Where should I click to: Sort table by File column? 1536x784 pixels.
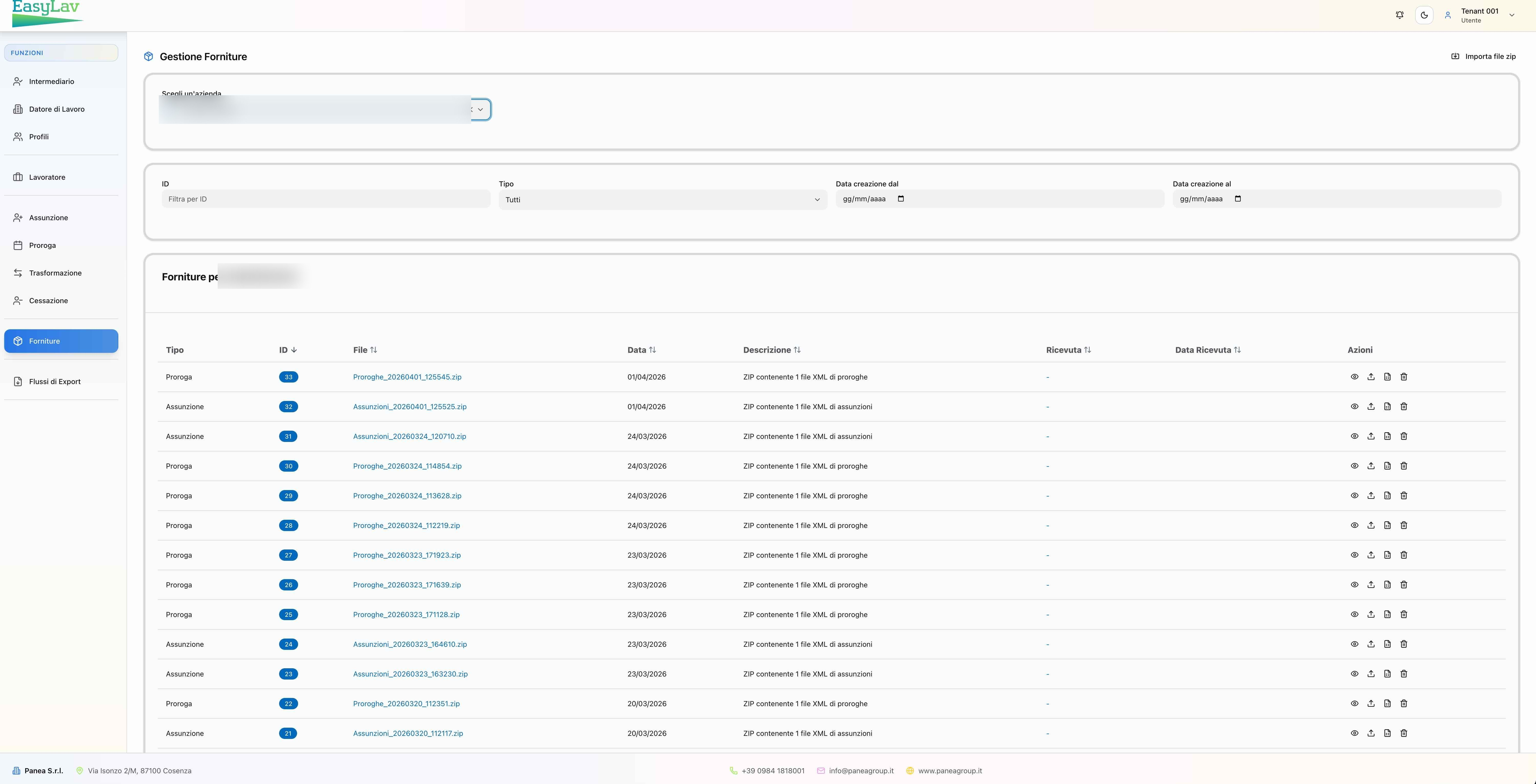(x=365, y=350)
